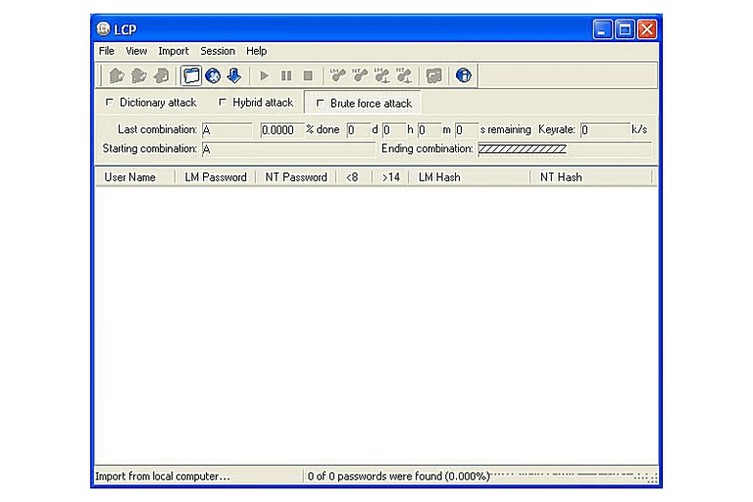Click the Starting combination input field

coord(288,149)
